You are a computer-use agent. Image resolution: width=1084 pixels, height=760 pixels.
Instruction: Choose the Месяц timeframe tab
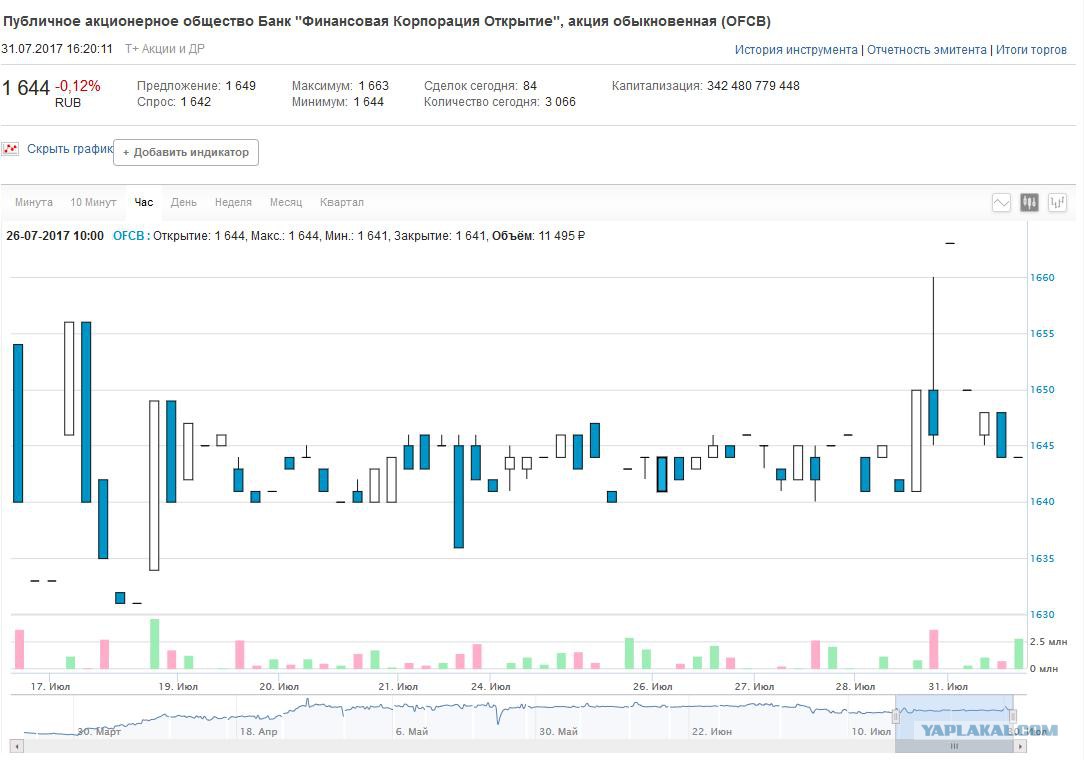286,202
